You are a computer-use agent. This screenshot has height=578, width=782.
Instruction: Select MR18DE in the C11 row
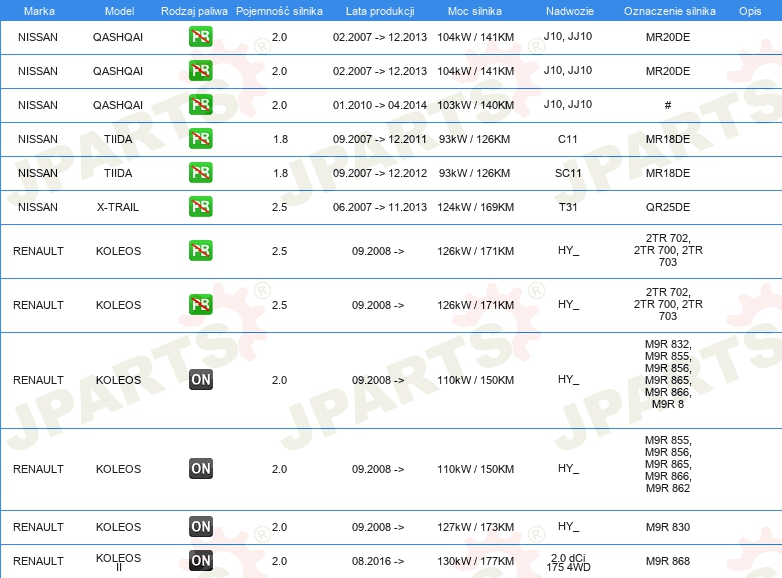pos(668,139)
